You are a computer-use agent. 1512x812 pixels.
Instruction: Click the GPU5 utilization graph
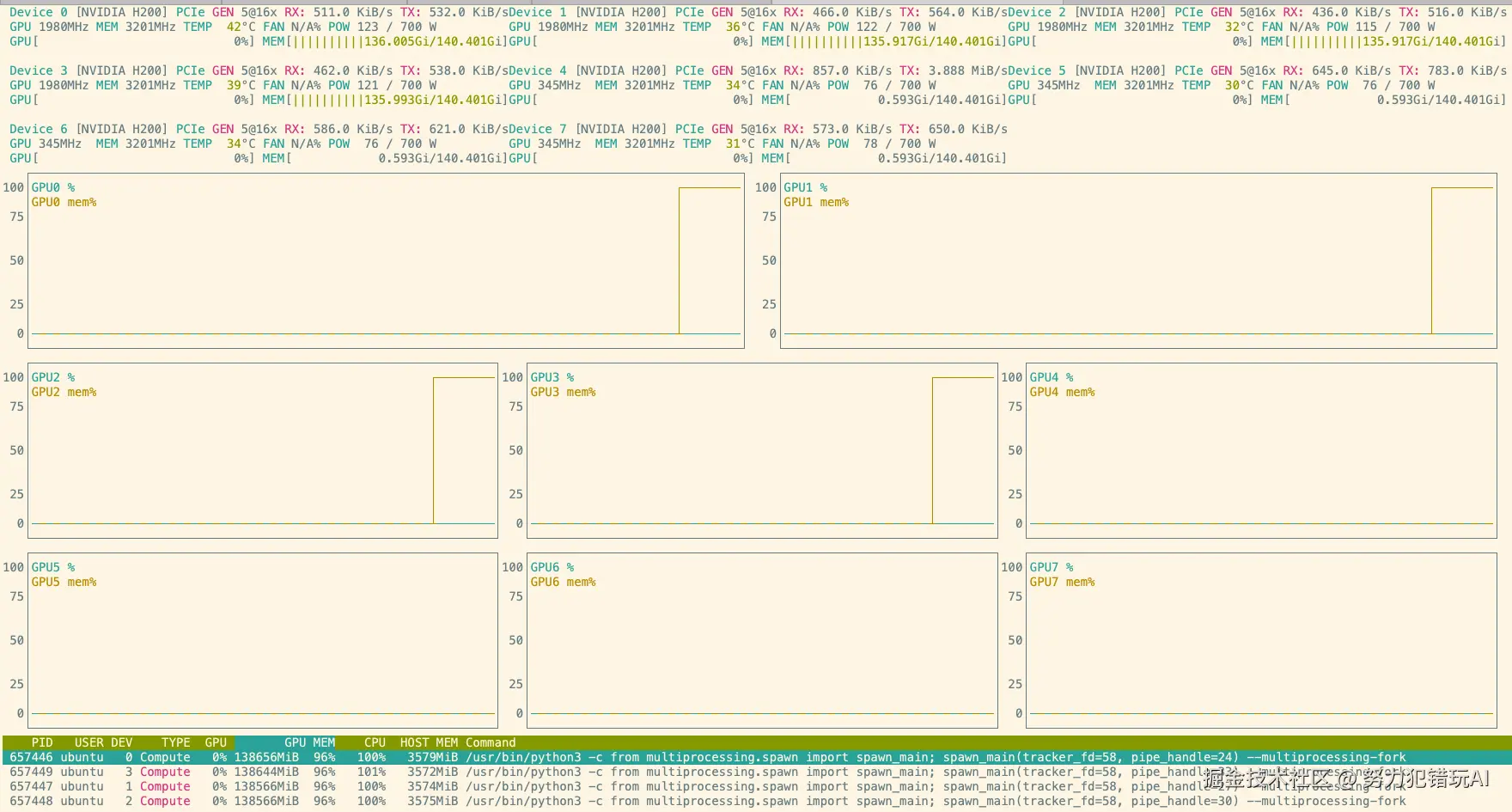click(263, 641)
